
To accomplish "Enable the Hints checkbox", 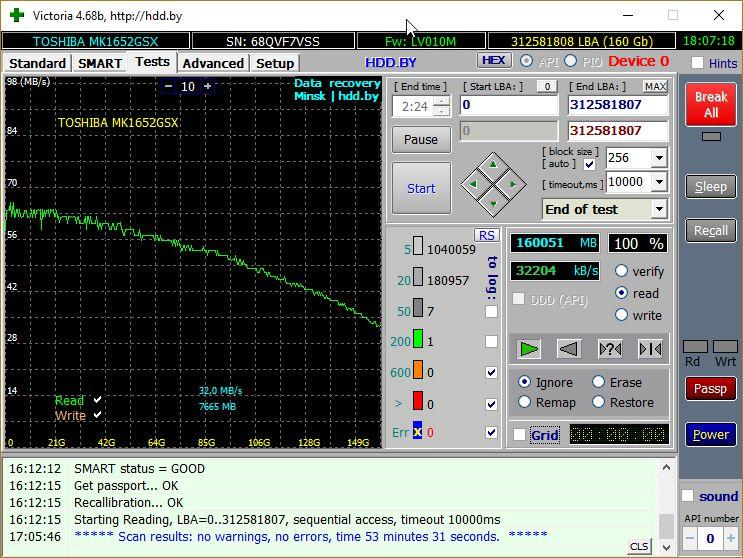I will point(697,63).
